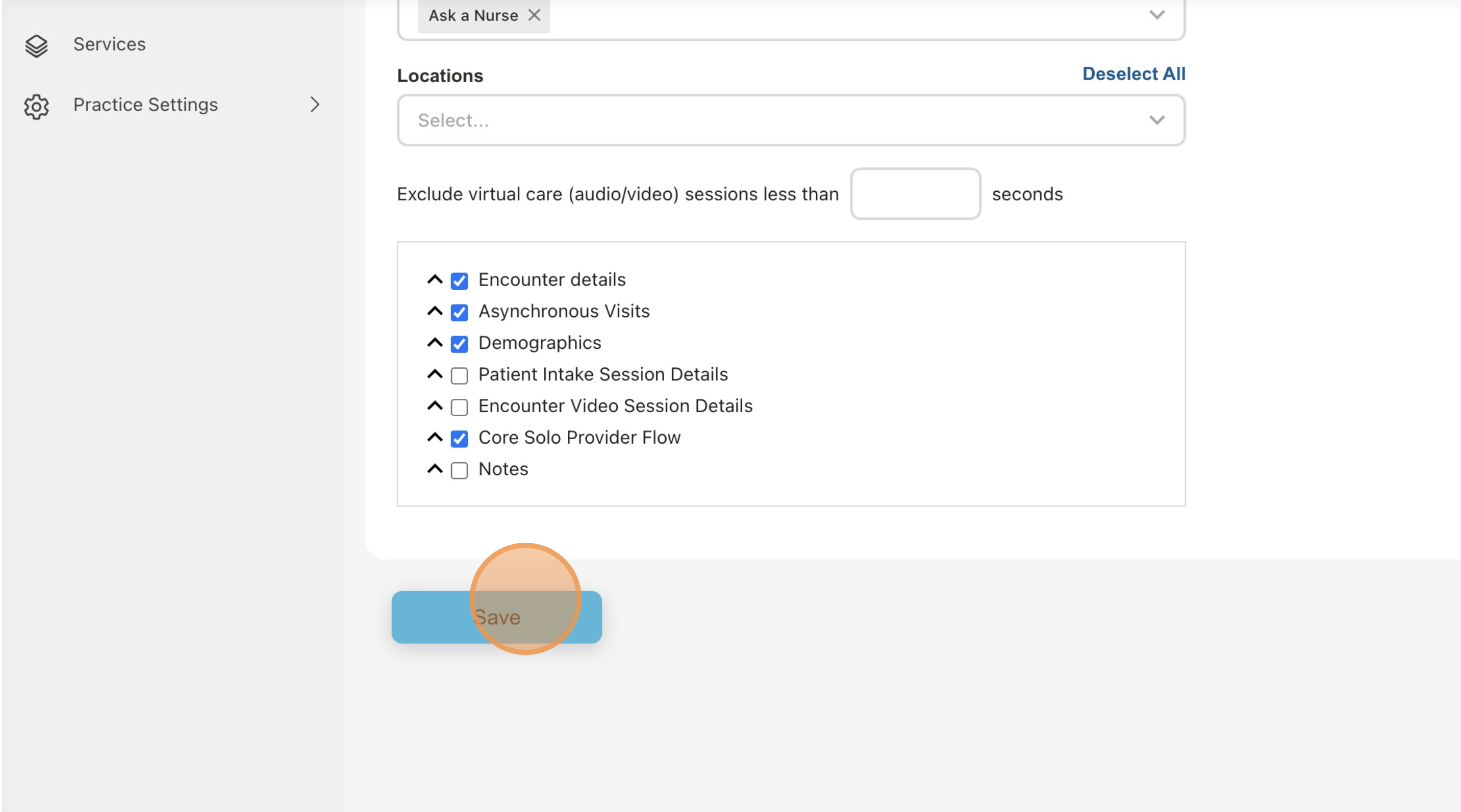Click the Save button
The image size is (1461, 812).
click(x=496, y=617)
